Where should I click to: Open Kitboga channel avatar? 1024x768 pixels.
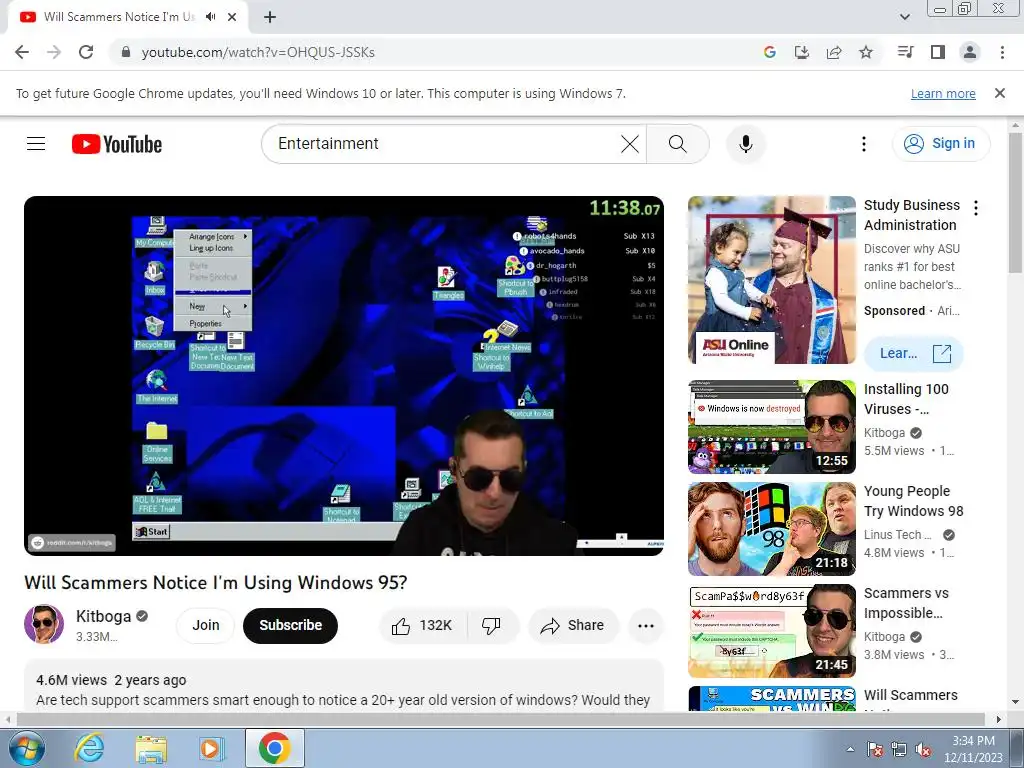[x=44, y=624]
